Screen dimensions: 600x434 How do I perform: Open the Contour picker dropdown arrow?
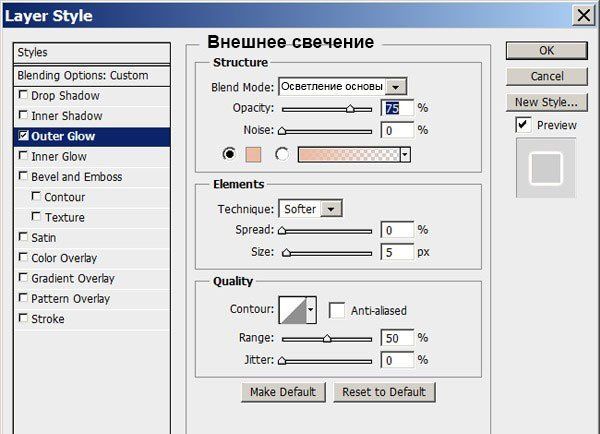[311, 310]
